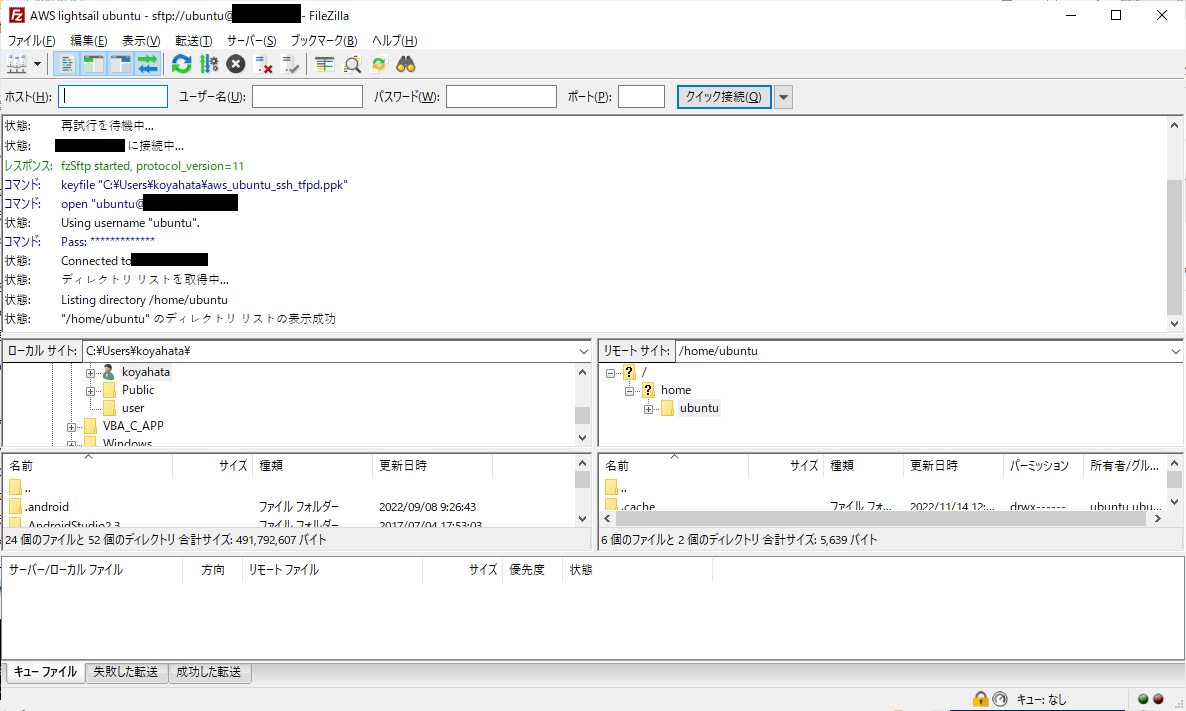This screenshot has width=1186, height=711.
Task: Focus the パスワード(W) input field
Action: (x=501, y=97)
